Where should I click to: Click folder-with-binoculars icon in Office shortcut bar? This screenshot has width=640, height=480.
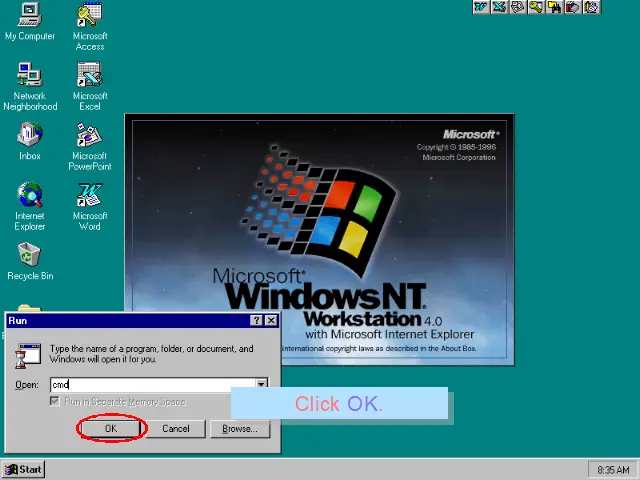click(554, 7)
